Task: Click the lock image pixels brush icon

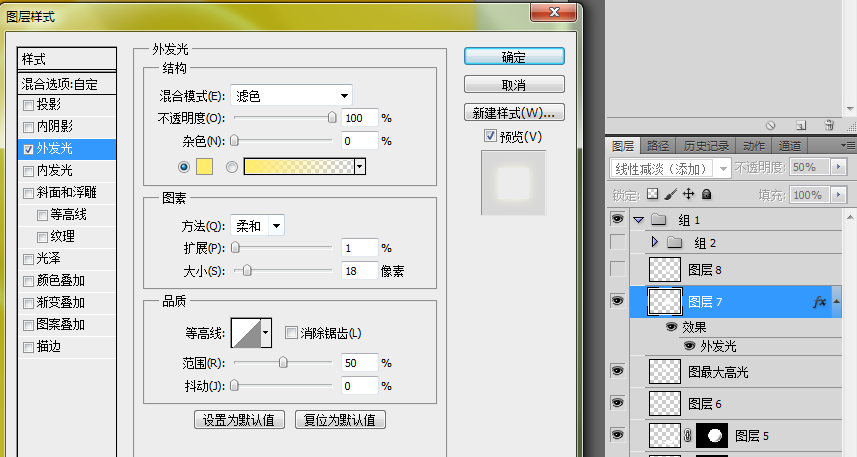Action: [671, 194]
